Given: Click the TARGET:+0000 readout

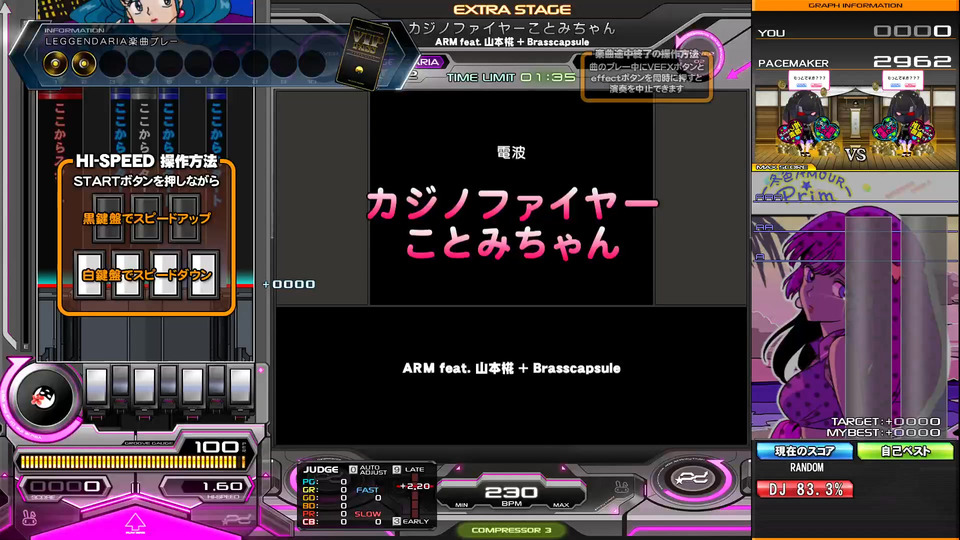Looking at the screenshot, I should (885, 421).
